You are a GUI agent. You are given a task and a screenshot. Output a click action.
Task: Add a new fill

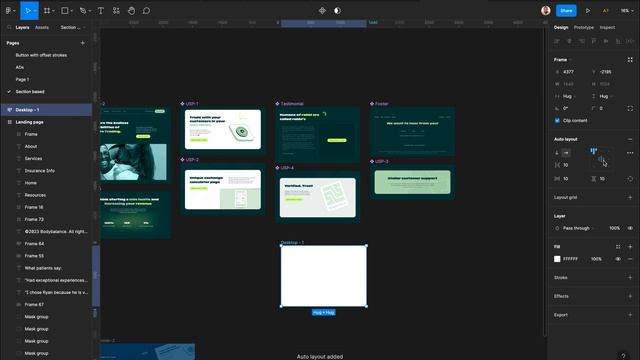(x=630, y=247)
